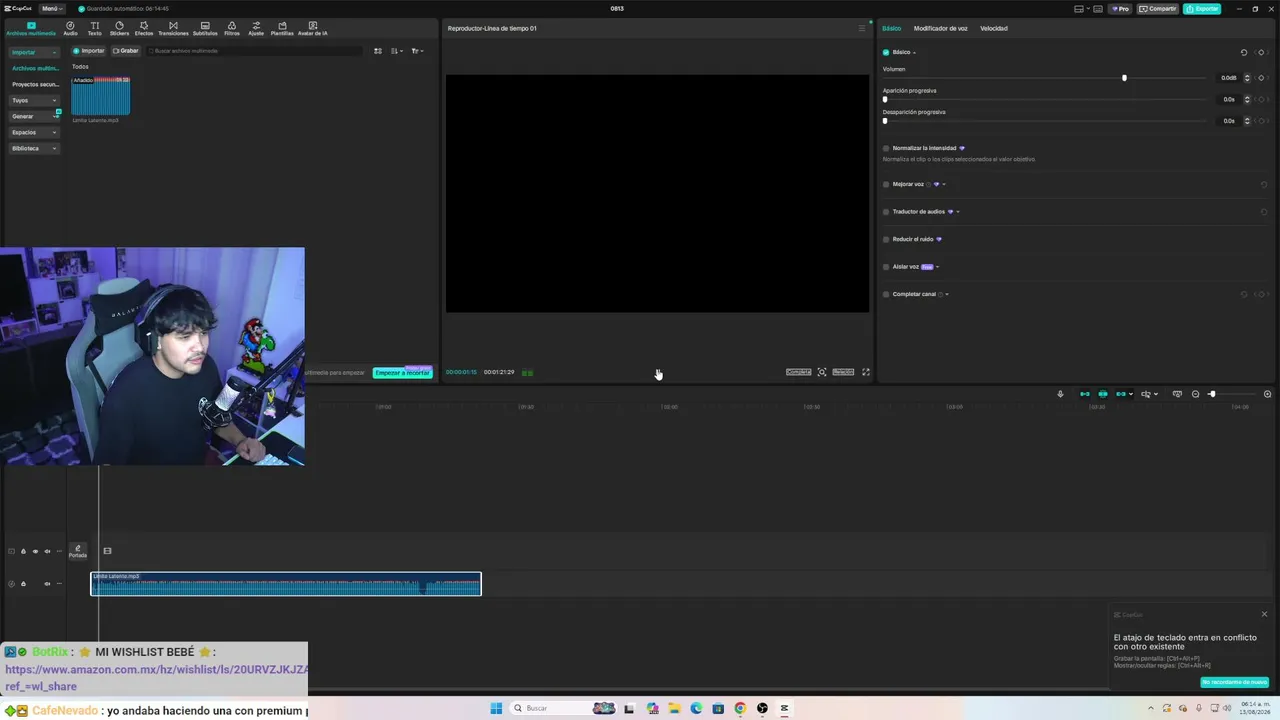Open the Menú dropdown
The image size is (1280, 720).
(50, 9)
